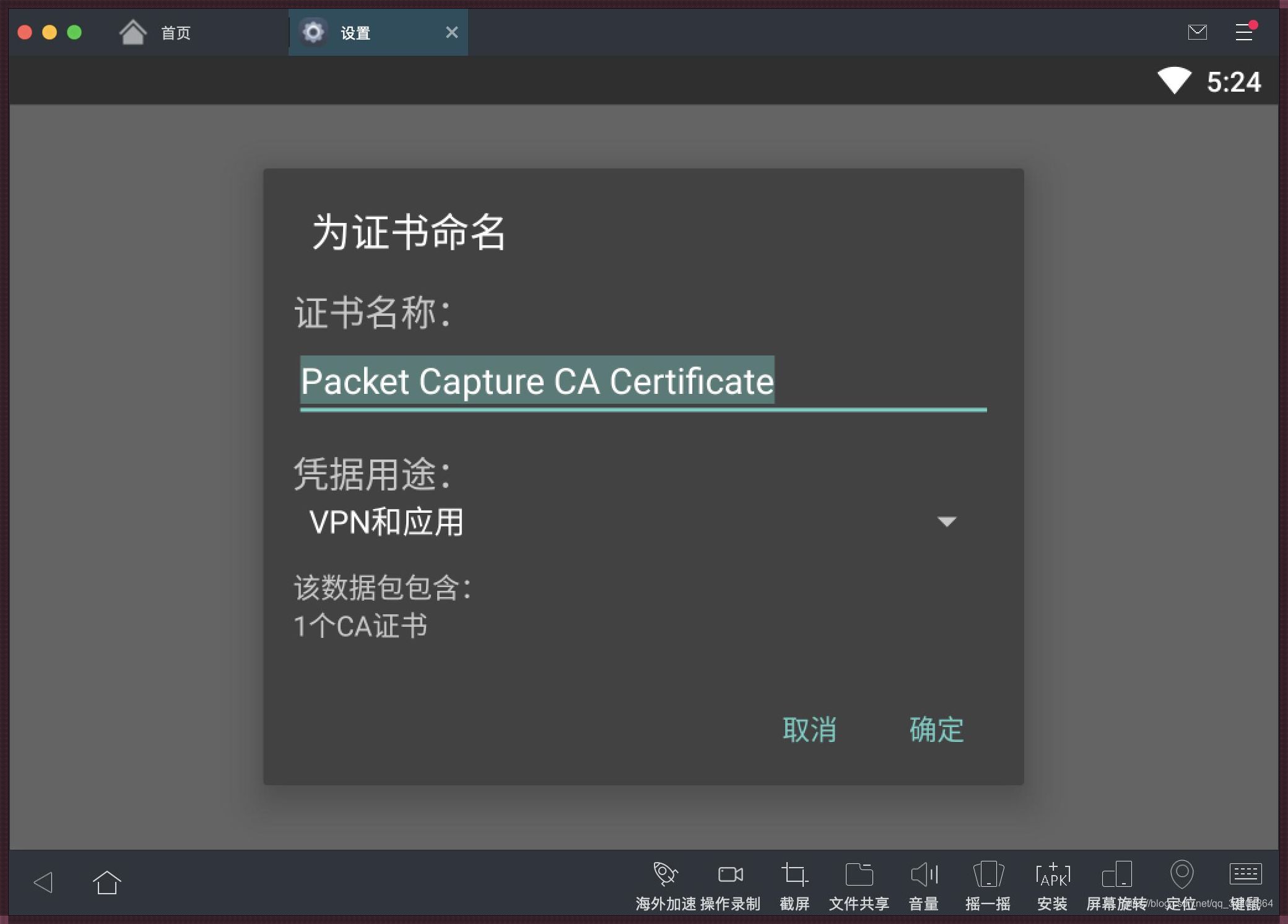Click the 1个CA证书 text
The height and width of the screenshot is (924, 1288).
tap(360, 626)
